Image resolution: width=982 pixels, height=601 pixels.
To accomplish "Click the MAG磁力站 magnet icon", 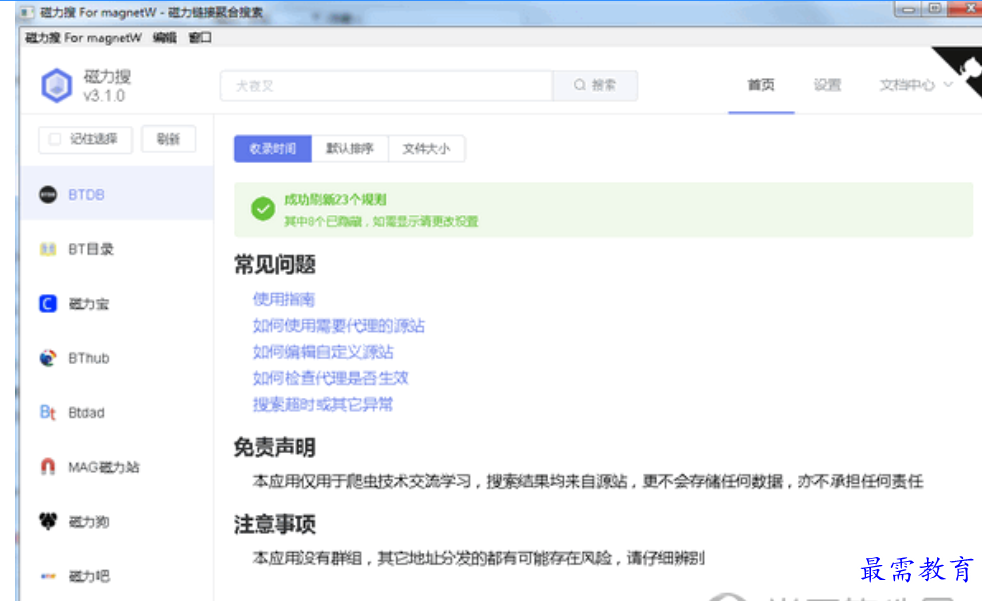I will [x=48, y=467].
